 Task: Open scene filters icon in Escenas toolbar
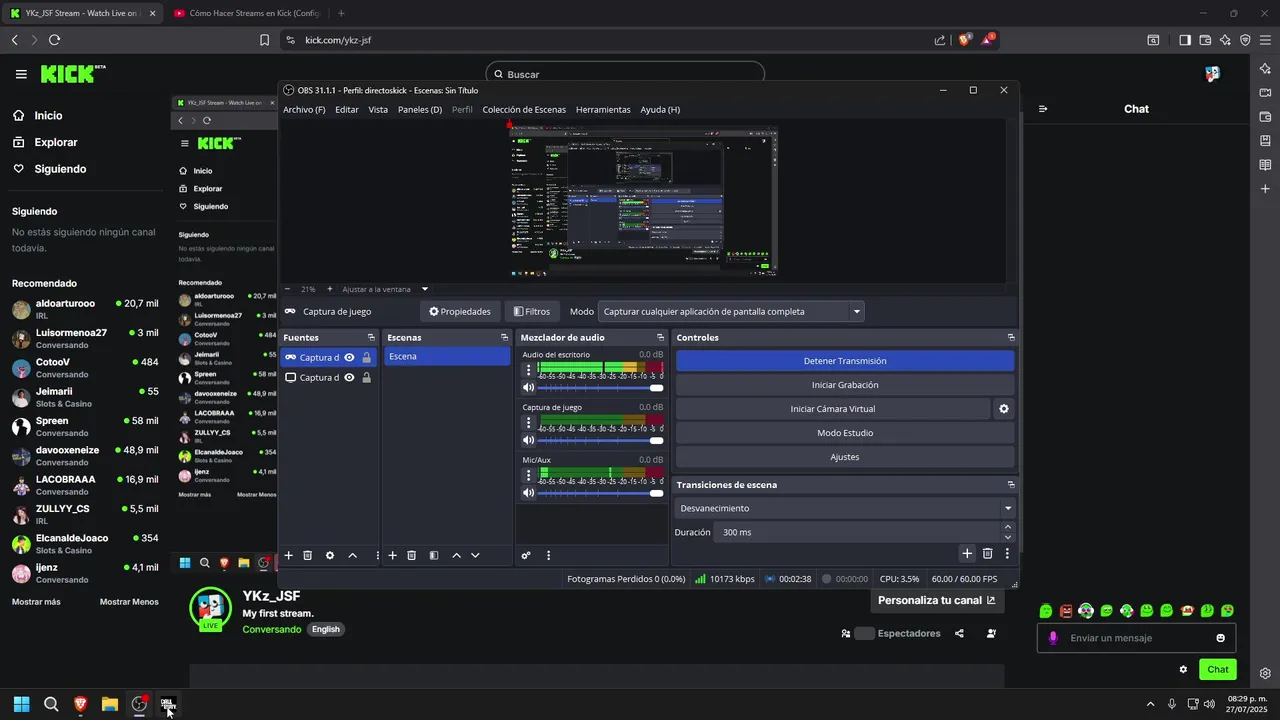(x=434, y=555)
